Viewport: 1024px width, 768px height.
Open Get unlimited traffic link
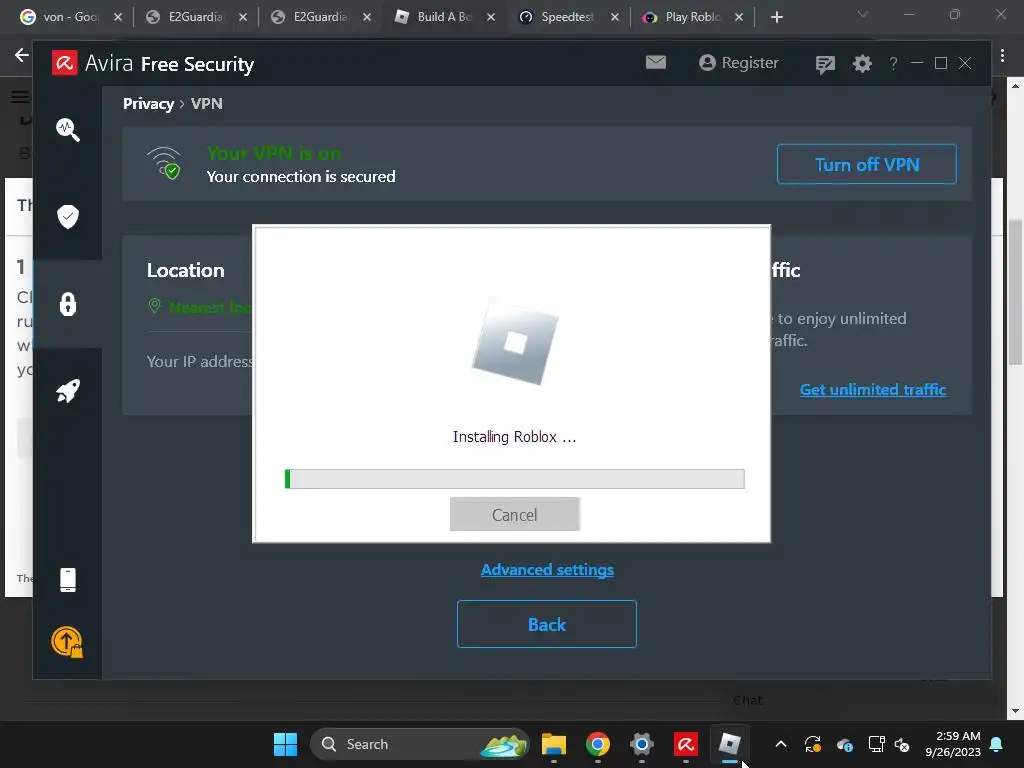873,389
